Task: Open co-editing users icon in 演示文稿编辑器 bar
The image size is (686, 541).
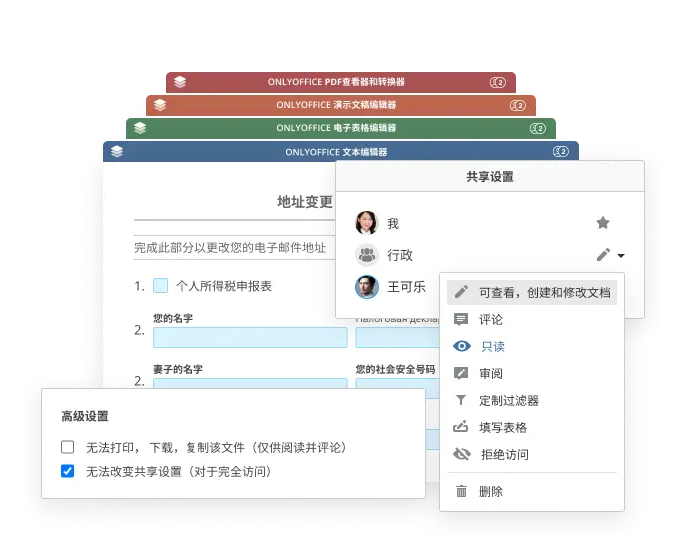Action: click(518, 105)
